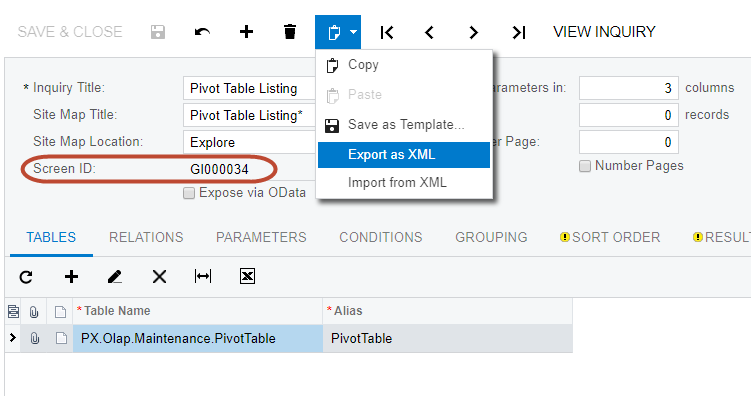Click the Fit to Screen columns icon
This screenshot has width=751, height=396.
click(203, 276)
